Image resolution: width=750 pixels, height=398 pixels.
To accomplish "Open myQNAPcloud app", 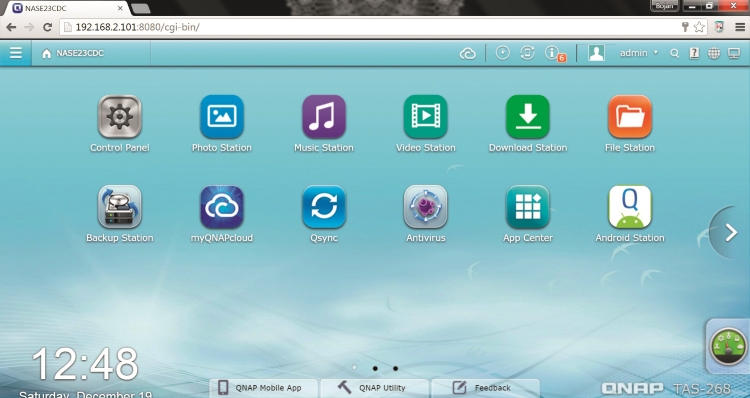I will pos(222,207).
